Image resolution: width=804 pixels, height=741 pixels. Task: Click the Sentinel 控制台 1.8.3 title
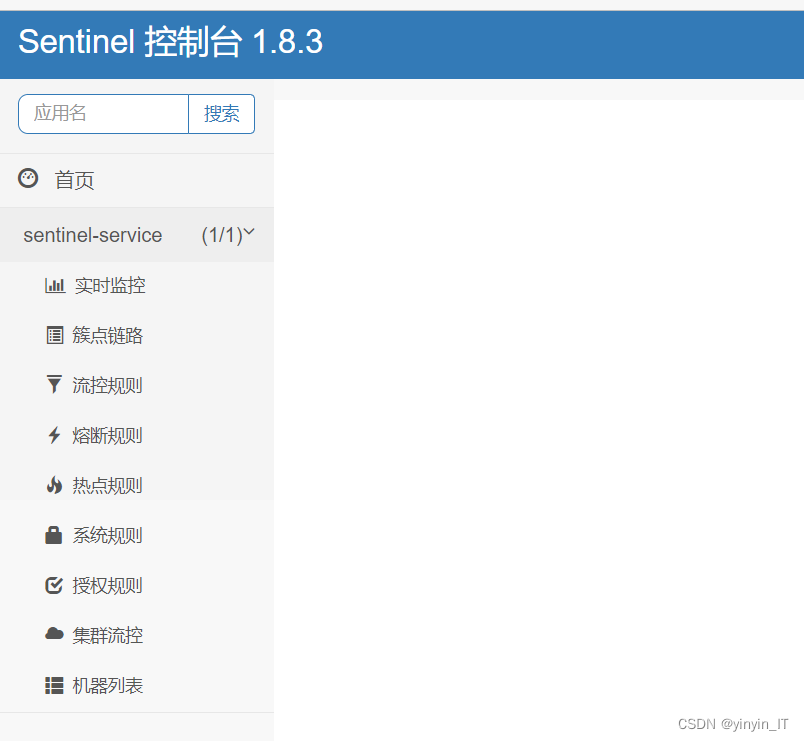(171, 42)
